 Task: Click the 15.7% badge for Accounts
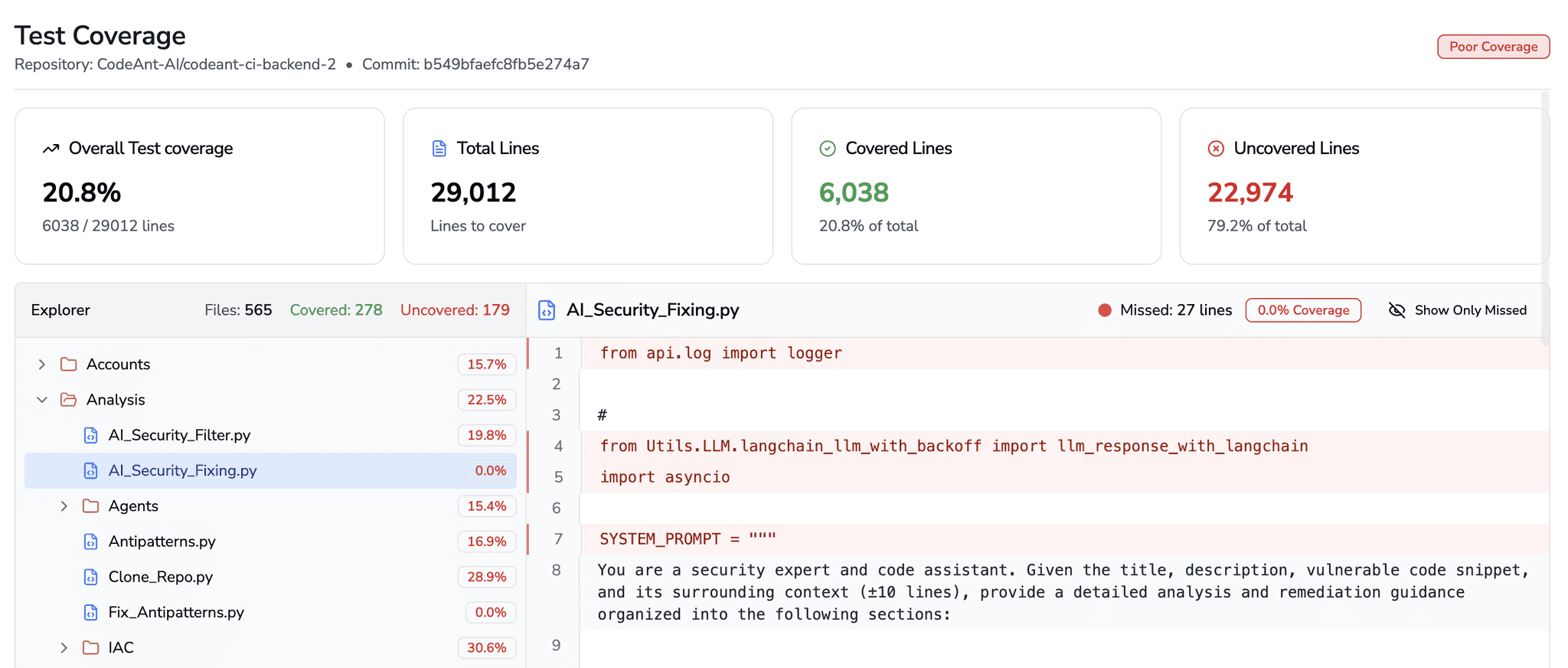click(487, 364)
